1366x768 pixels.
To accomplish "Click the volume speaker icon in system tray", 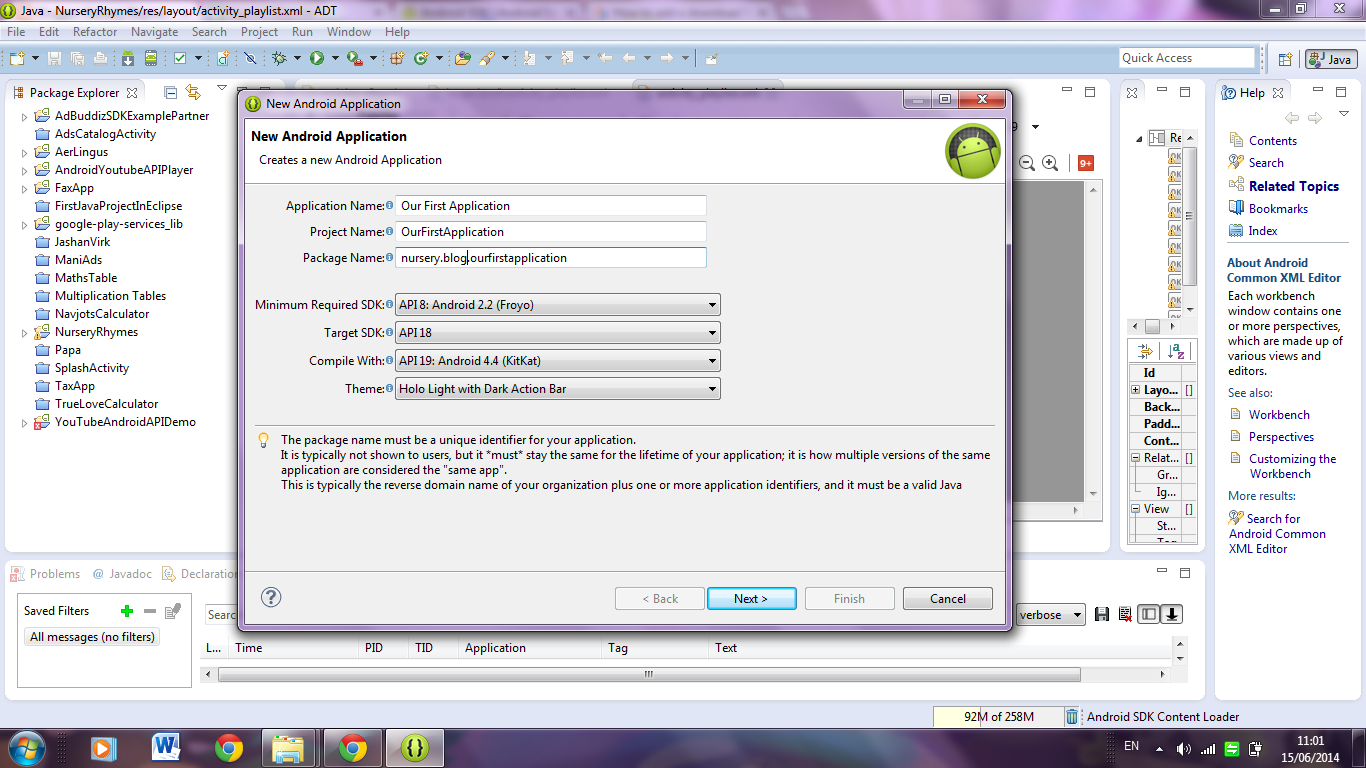I will 1185,748.
